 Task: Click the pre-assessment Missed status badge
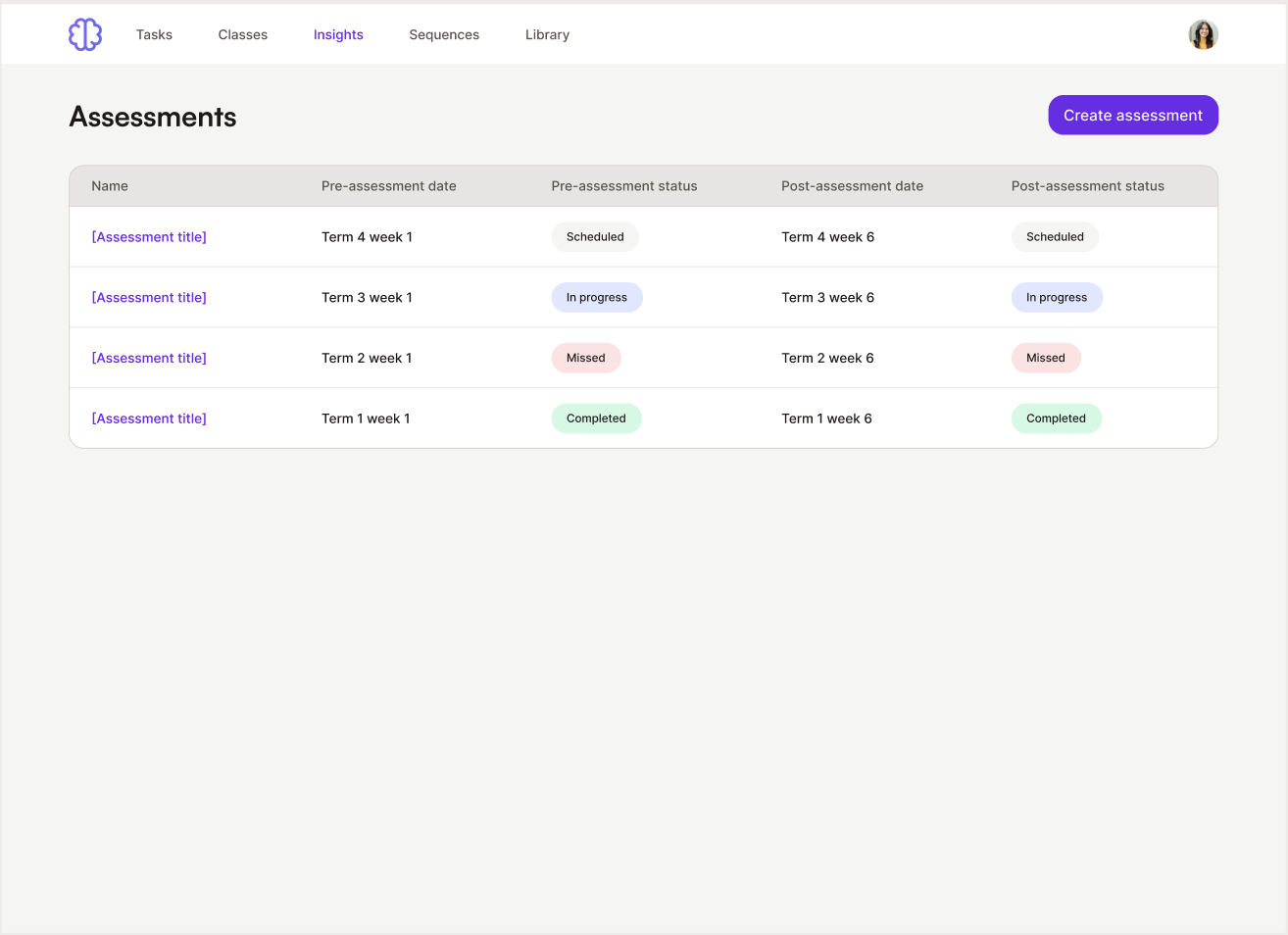pos(586,358)
